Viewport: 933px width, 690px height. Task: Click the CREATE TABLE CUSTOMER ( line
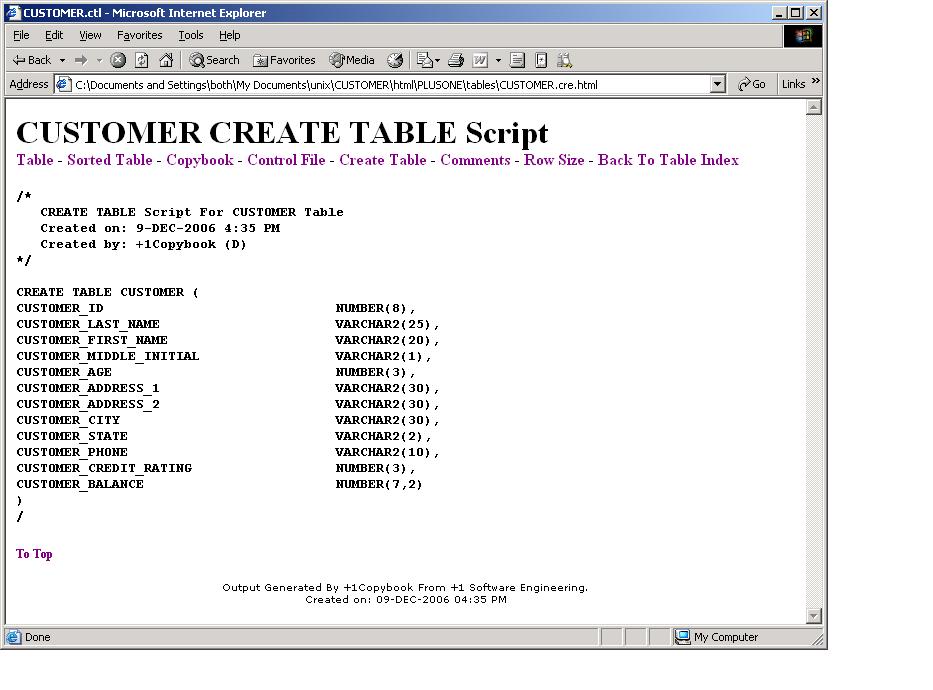click(108, 292)
